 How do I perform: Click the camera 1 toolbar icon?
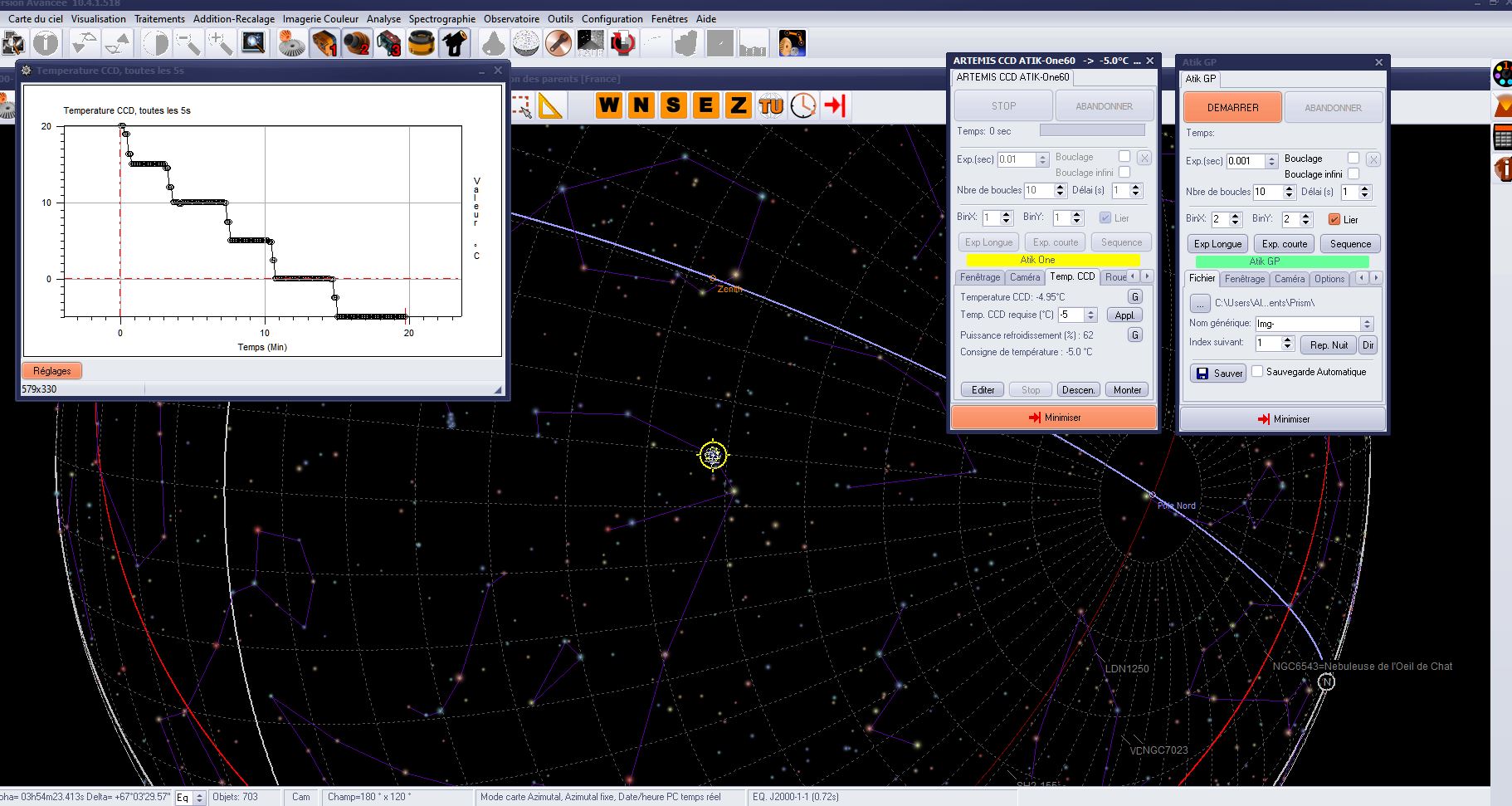324,43
